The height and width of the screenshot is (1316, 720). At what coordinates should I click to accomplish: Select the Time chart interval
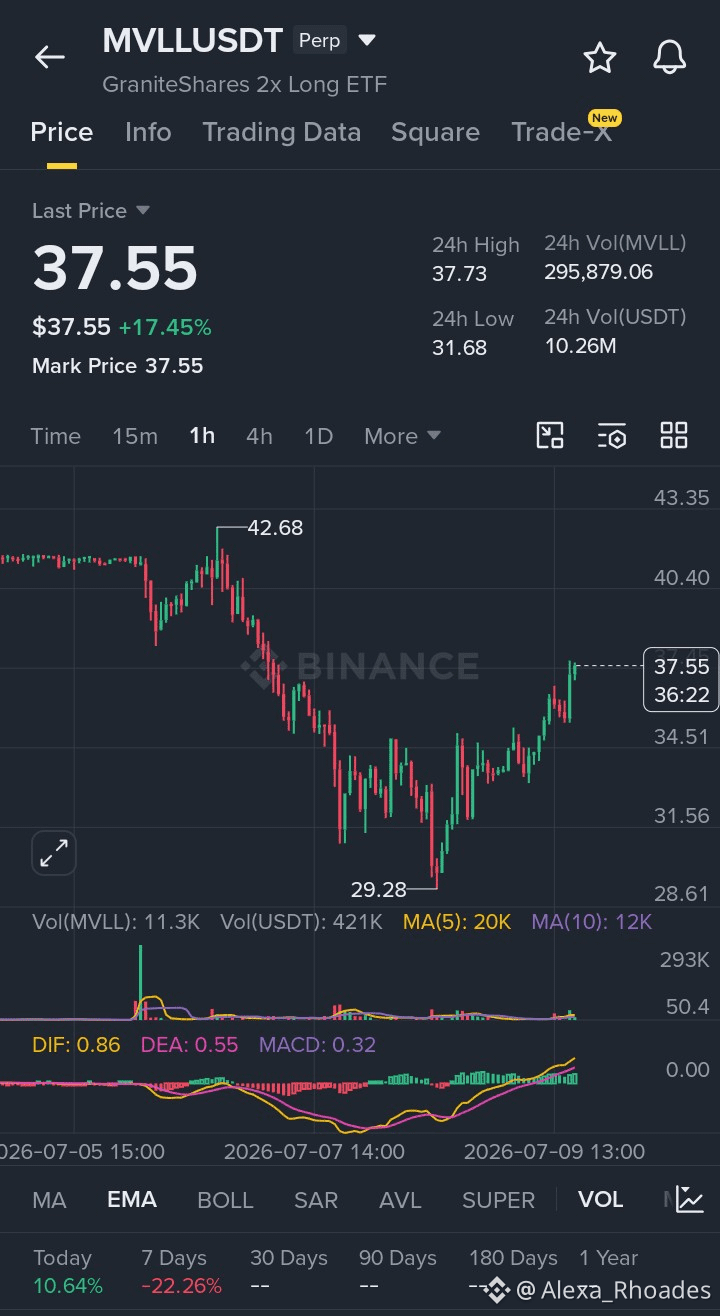click(56, 436)
